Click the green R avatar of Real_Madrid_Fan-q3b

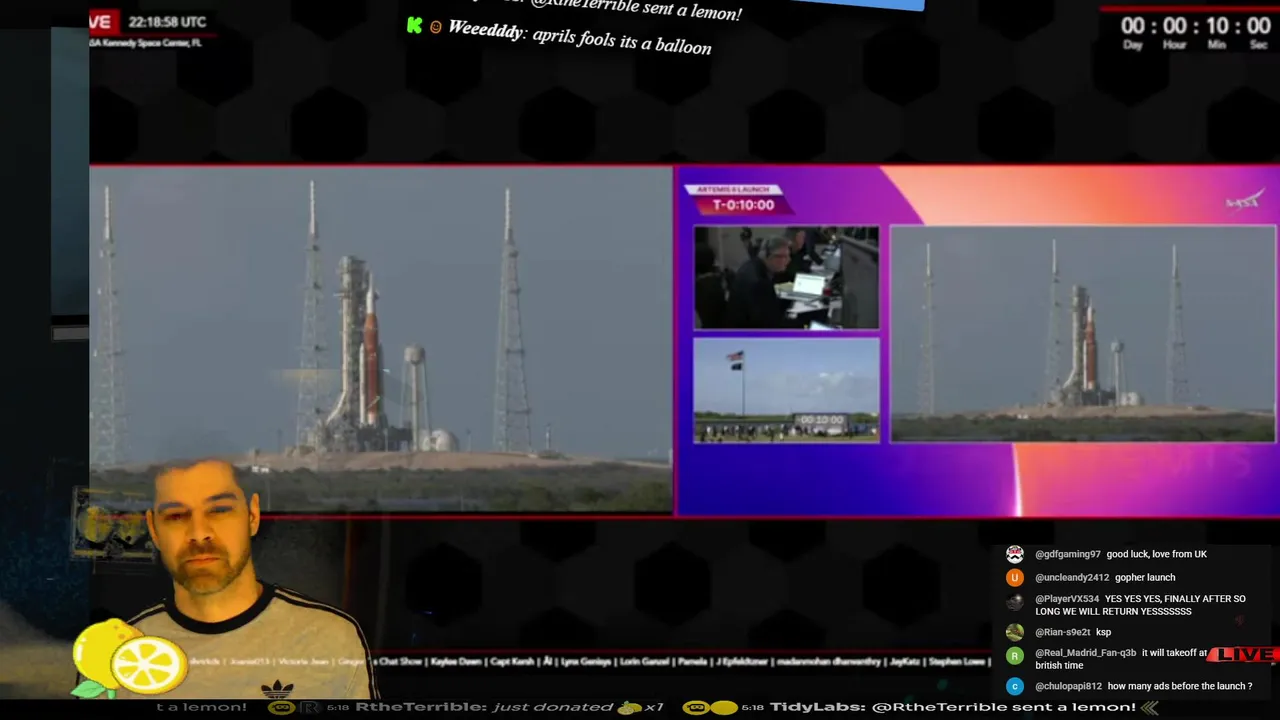pyautogui.click(x=1014, y=656)
